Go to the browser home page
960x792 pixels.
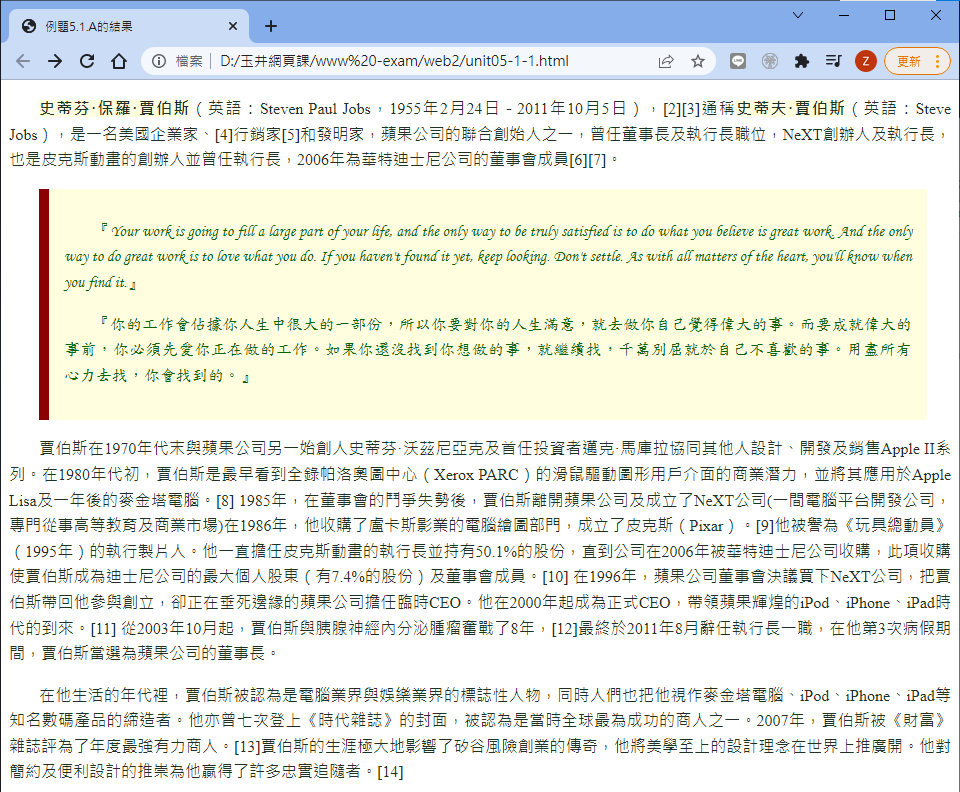119,61
